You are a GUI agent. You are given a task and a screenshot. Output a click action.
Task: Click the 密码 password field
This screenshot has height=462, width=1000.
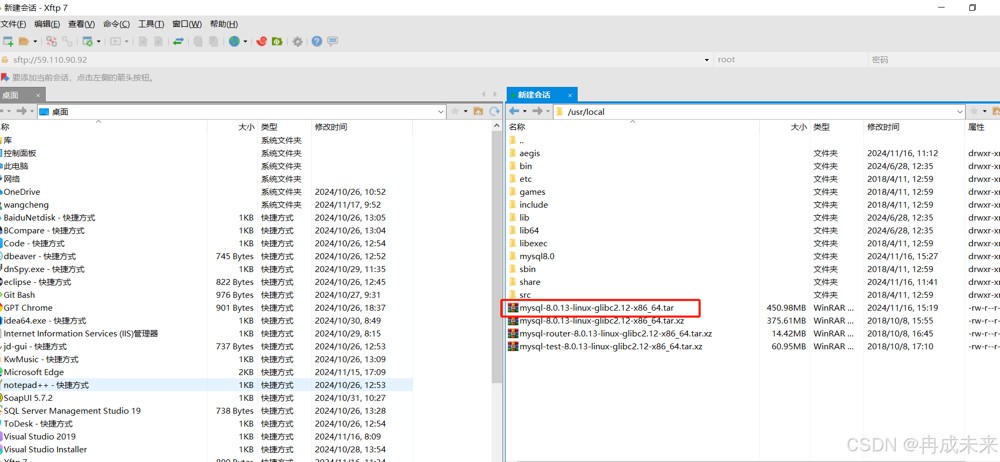point(933,59)
